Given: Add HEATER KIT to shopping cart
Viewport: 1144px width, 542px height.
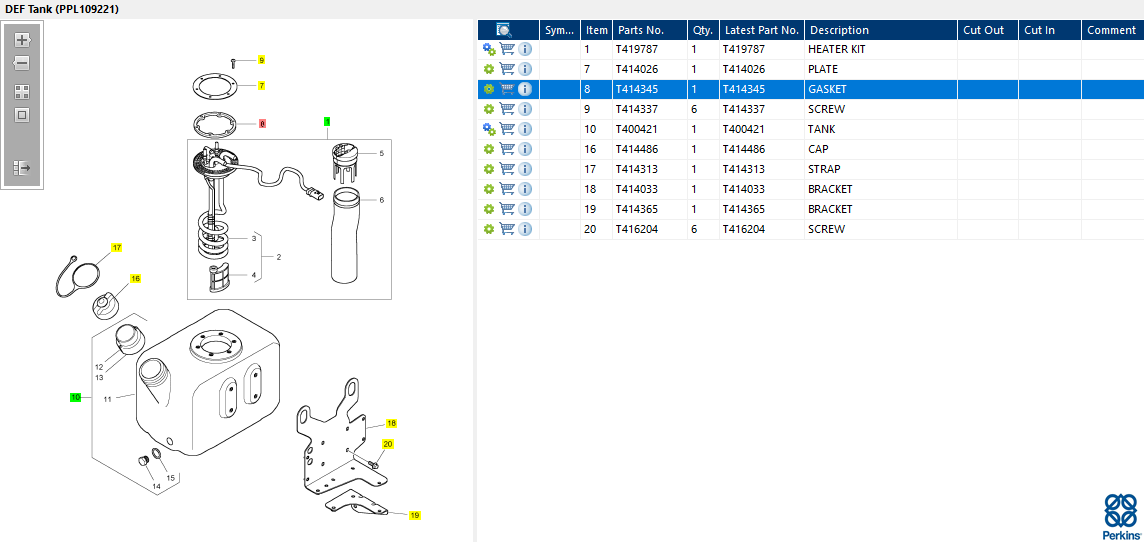Looking at the screenshot, I should tap(507, 50).
